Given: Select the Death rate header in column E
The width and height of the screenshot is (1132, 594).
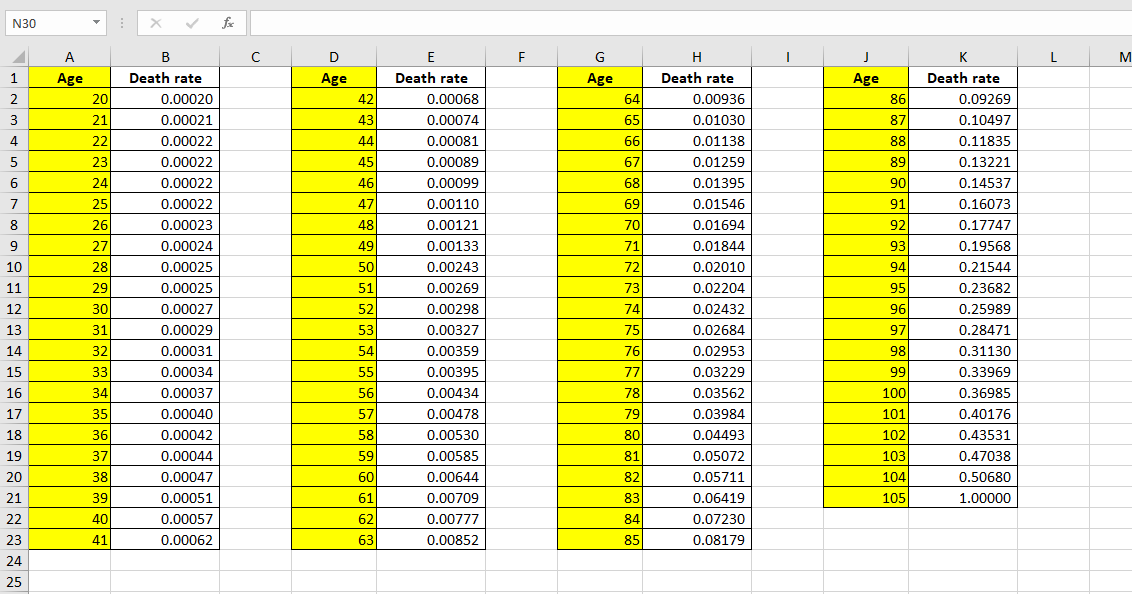Looking at the screenshot, I should (x=430, y=78).
